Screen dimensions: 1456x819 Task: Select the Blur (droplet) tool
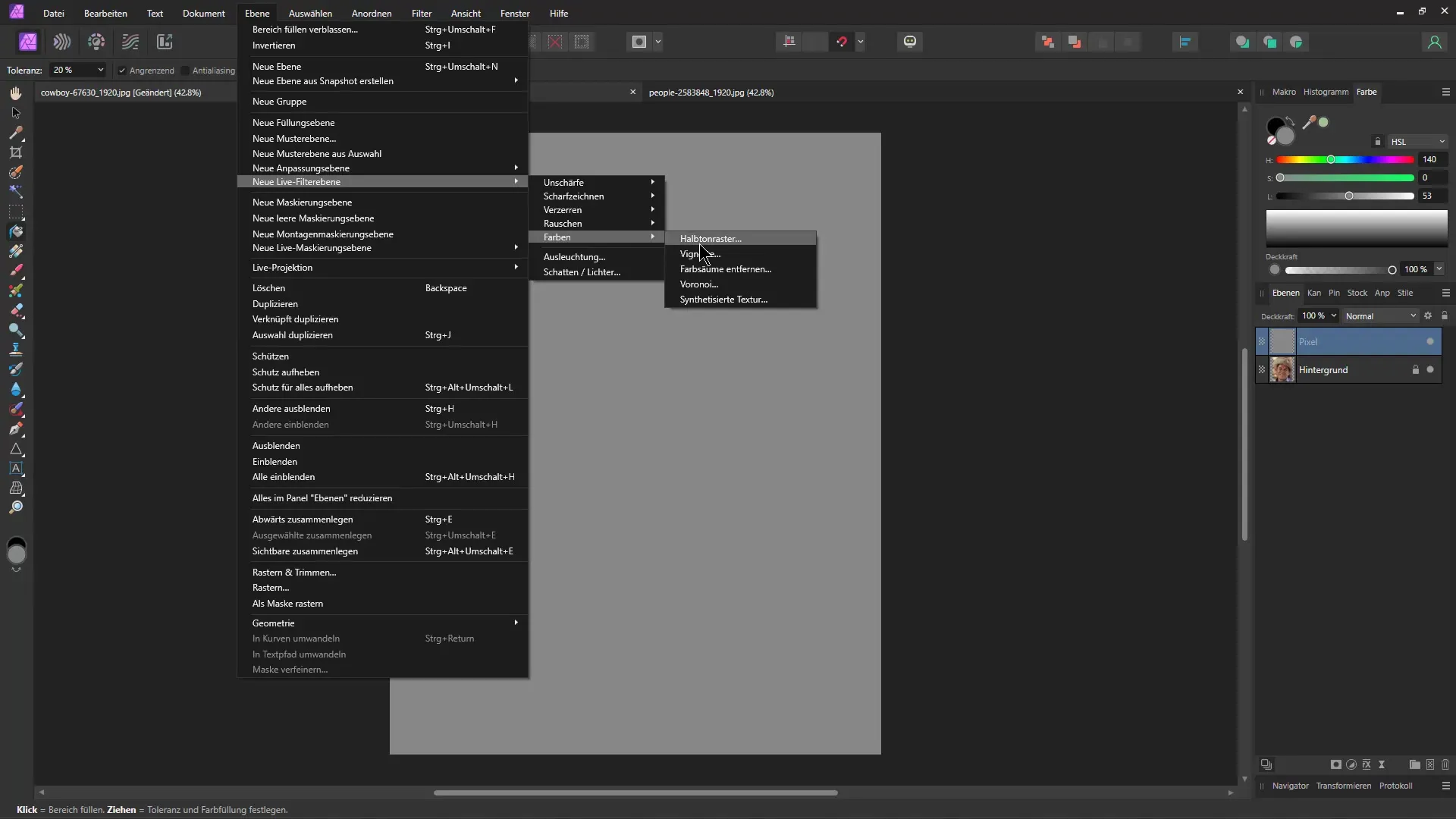pyautogui.click(x=16, y=389)
